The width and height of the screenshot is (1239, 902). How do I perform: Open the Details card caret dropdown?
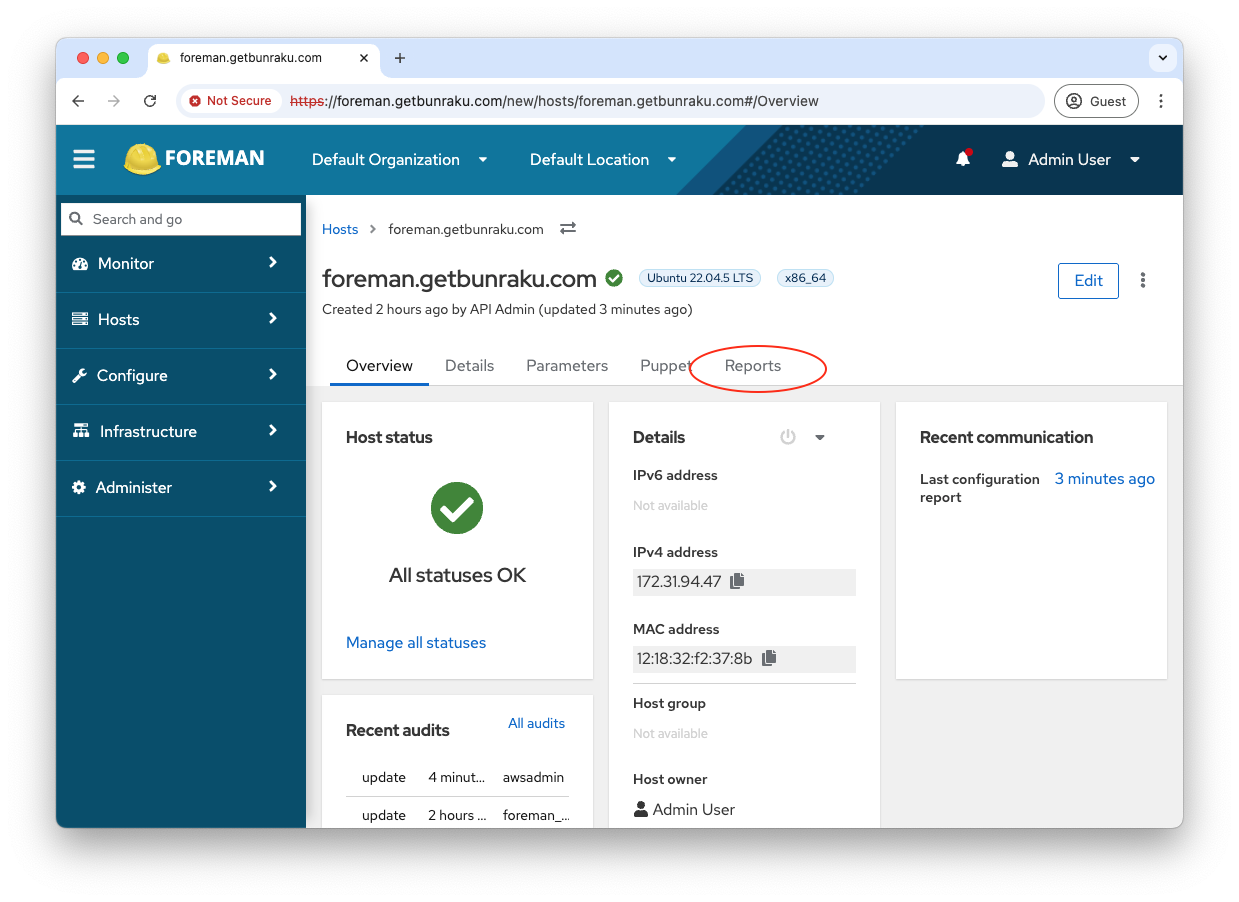[x=820, y=438]
